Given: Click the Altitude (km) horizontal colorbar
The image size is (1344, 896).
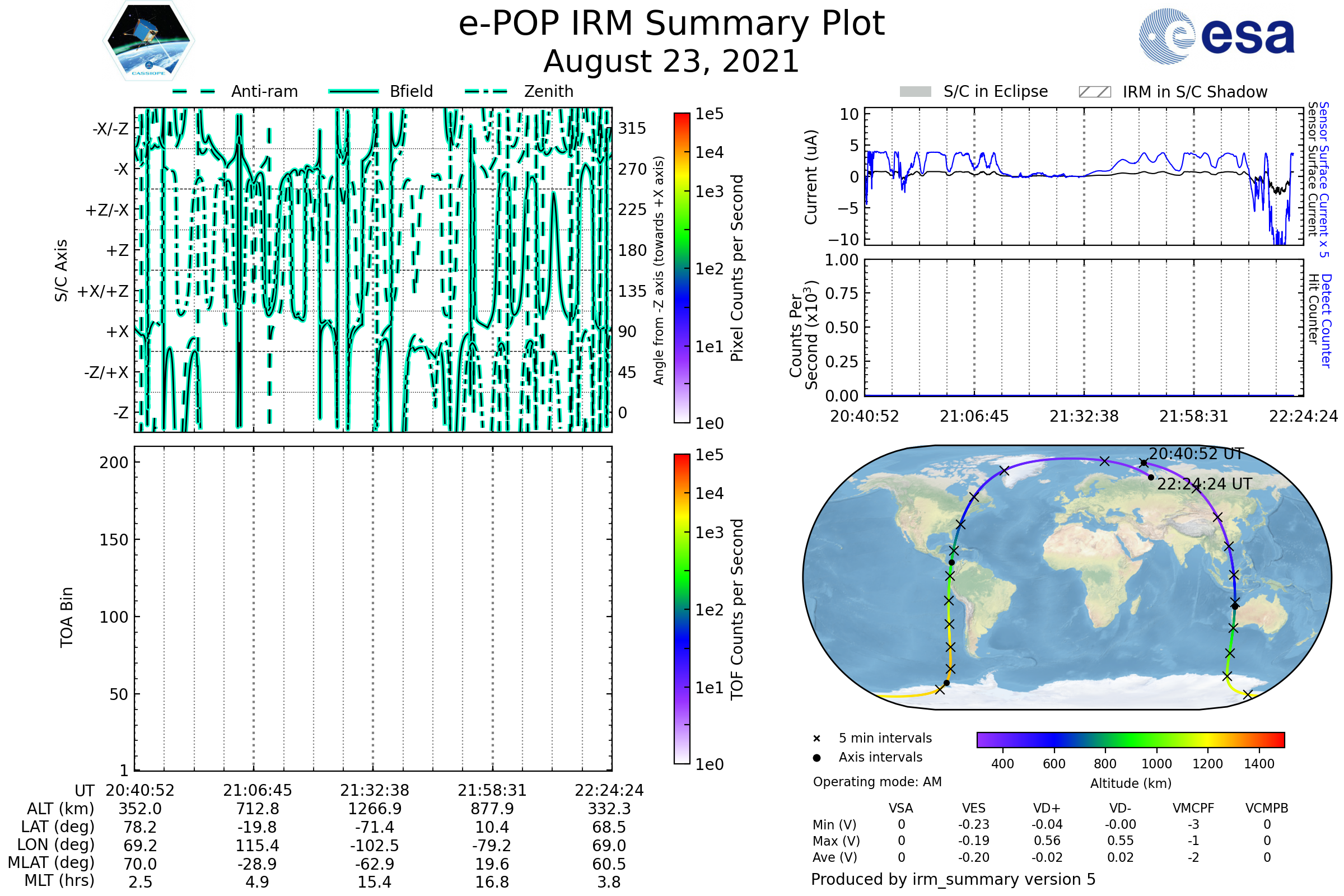Looking at the screenshot, I should (1130, 739).
